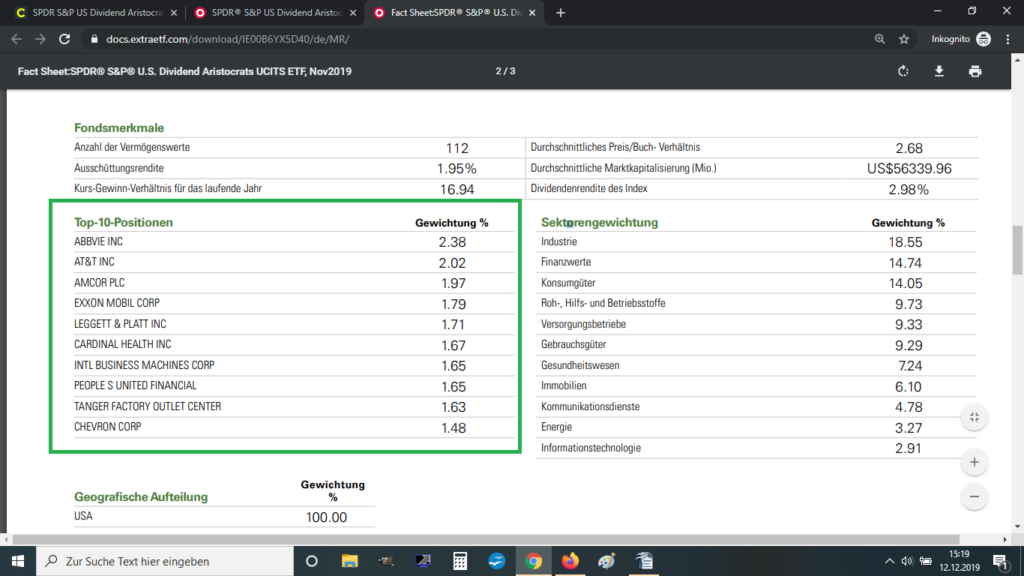Click the CHEVRON CORP row label
This screenshot has width=1024, height=576.
pyautogui.click(x=108, y=427)
